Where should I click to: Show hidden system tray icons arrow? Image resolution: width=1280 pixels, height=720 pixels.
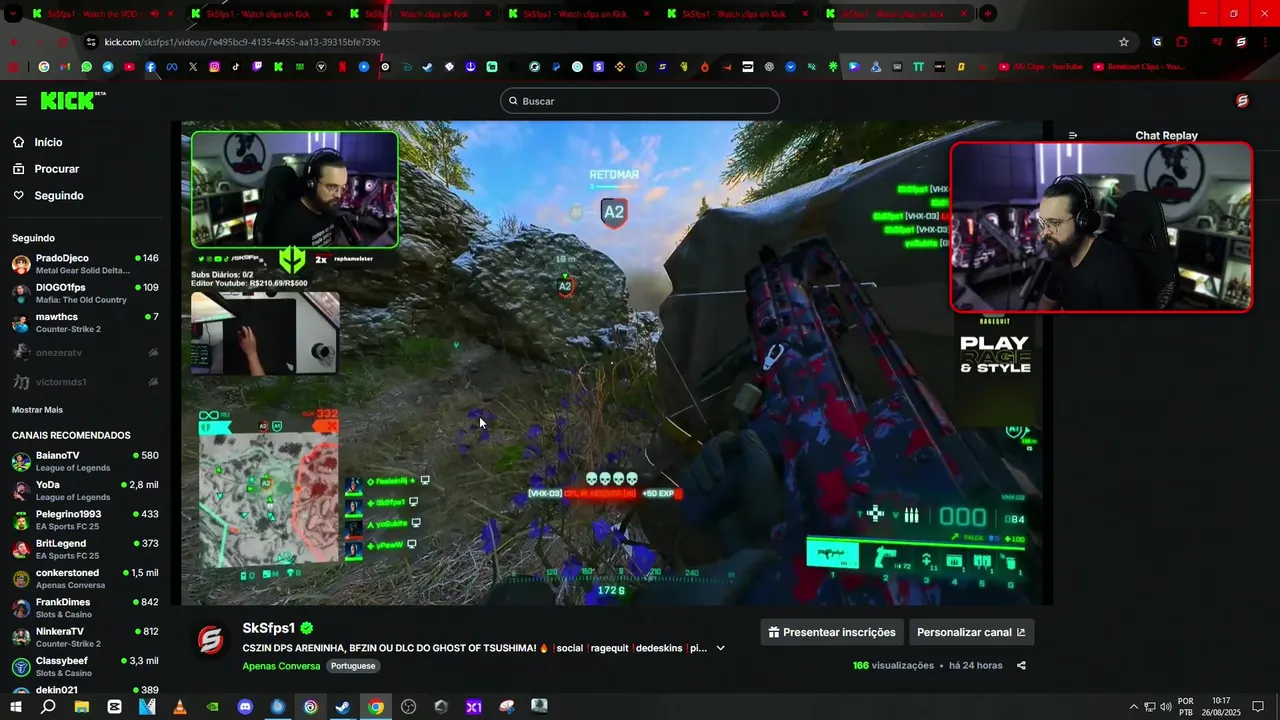tap(1133, 707)
